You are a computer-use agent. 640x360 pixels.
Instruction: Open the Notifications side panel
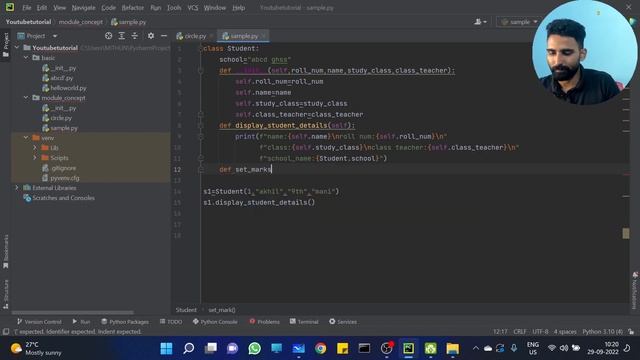click(635, 291)
